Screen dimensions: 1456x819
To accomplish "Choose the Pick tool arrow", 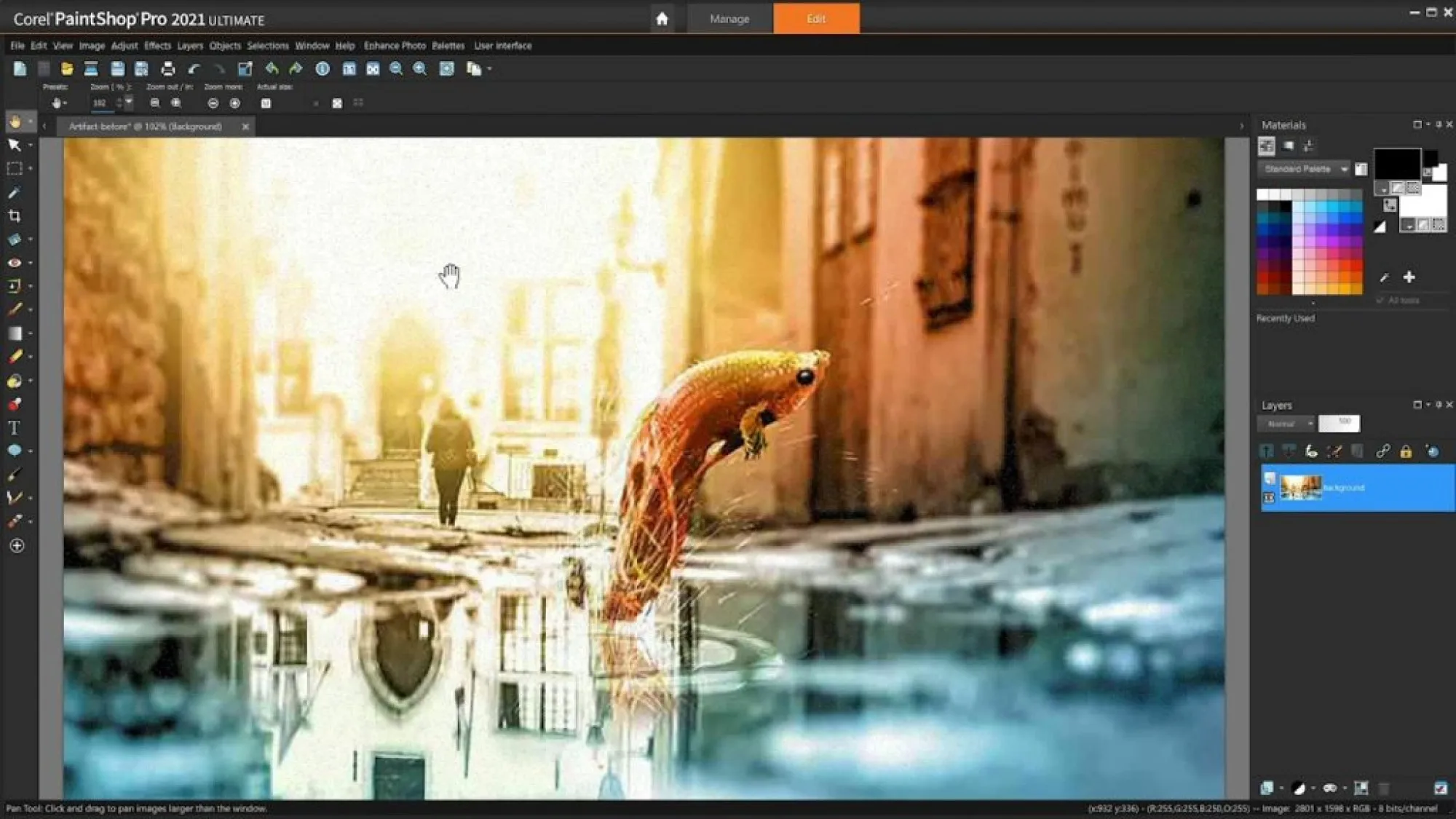I will click(x=13, y=145).
